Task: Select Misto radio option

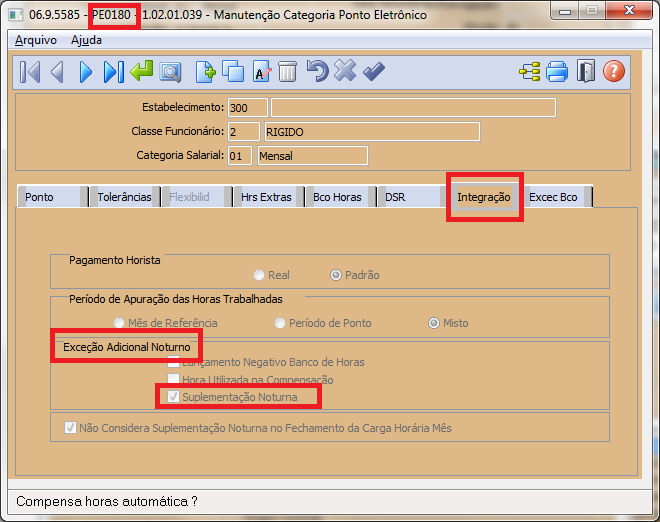Action: click(x=434, y=323)
